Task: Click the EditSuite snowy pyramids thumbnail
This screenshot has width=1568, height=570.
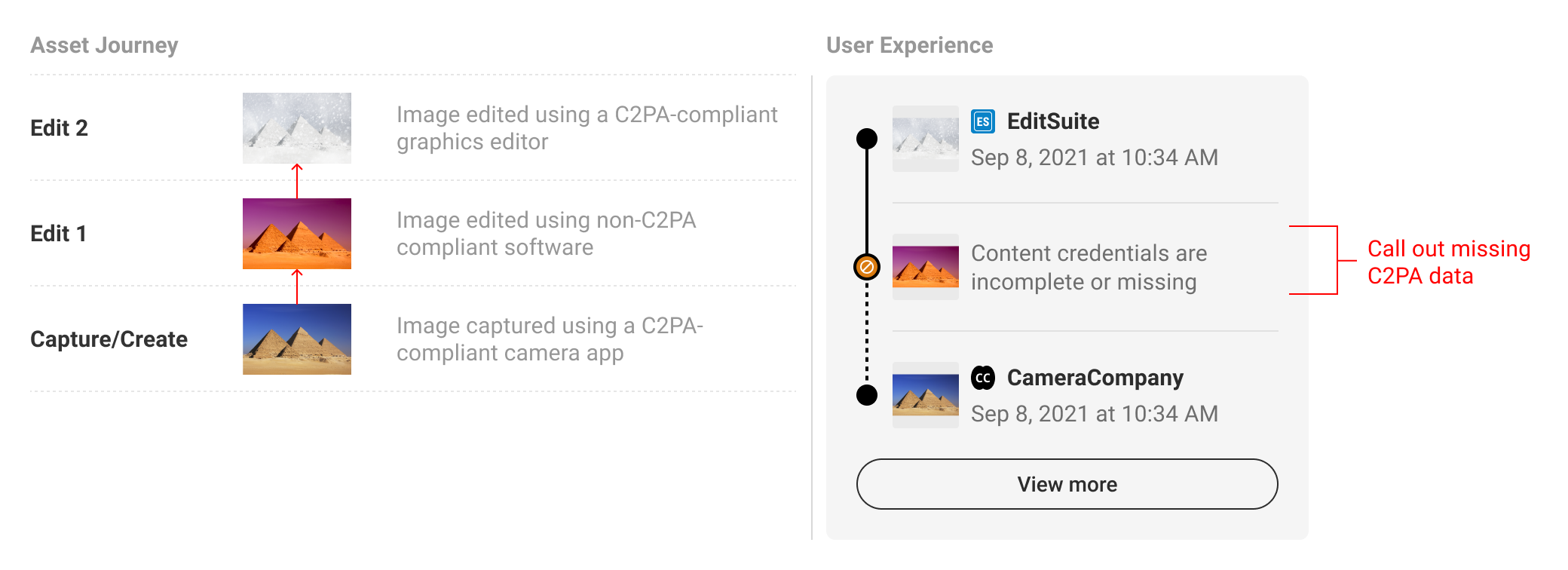Action: (926, 139)
